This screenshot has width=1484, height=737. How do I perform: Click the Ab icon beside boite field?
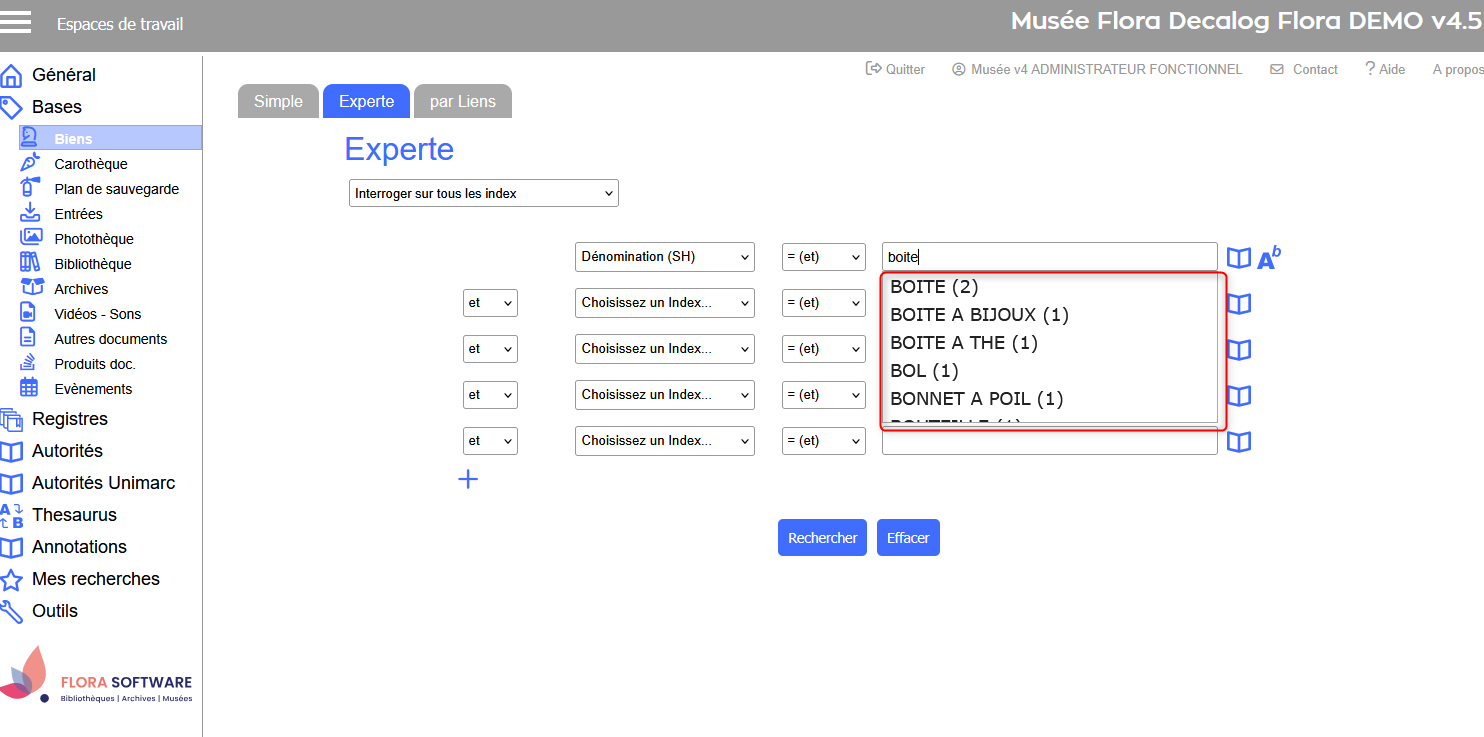(x=1268, y=258)
